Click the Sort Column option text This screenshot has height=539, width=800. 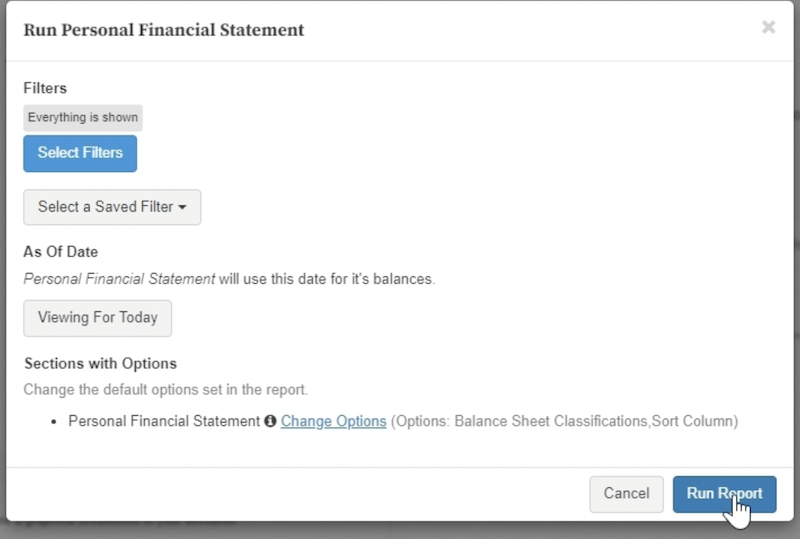692,421
